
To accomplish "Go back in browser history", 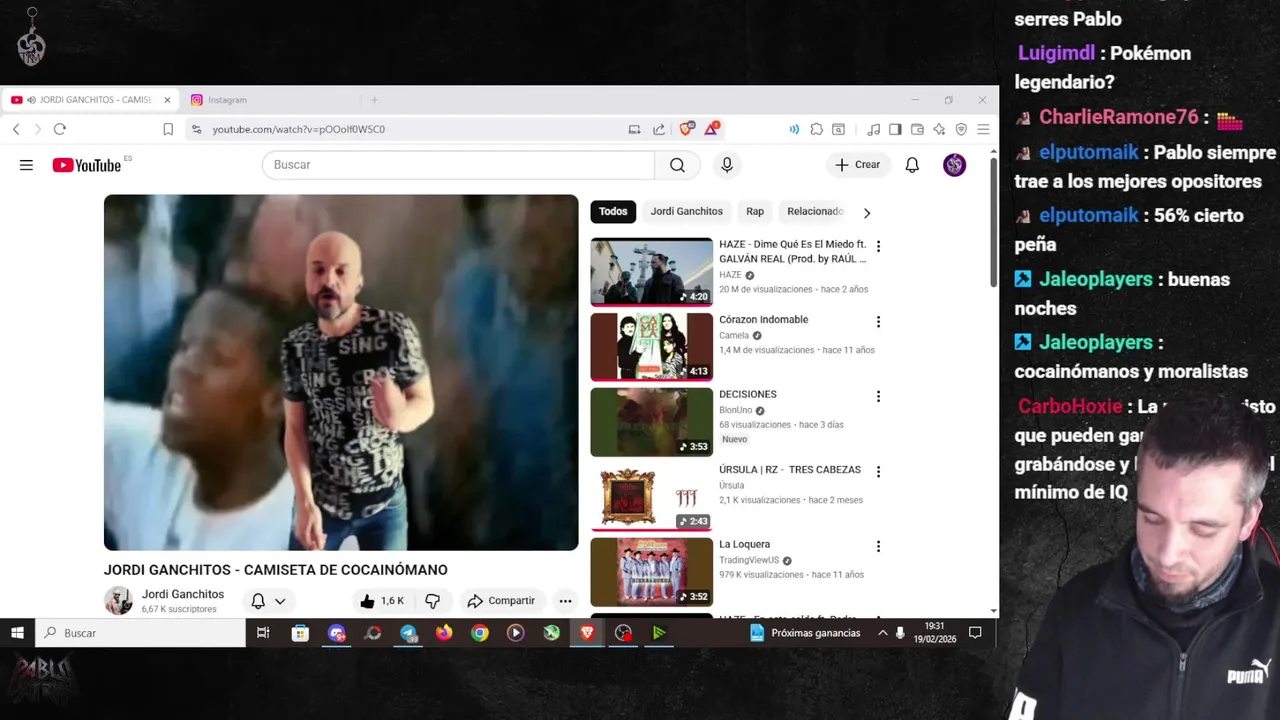I will pos(16,129).
